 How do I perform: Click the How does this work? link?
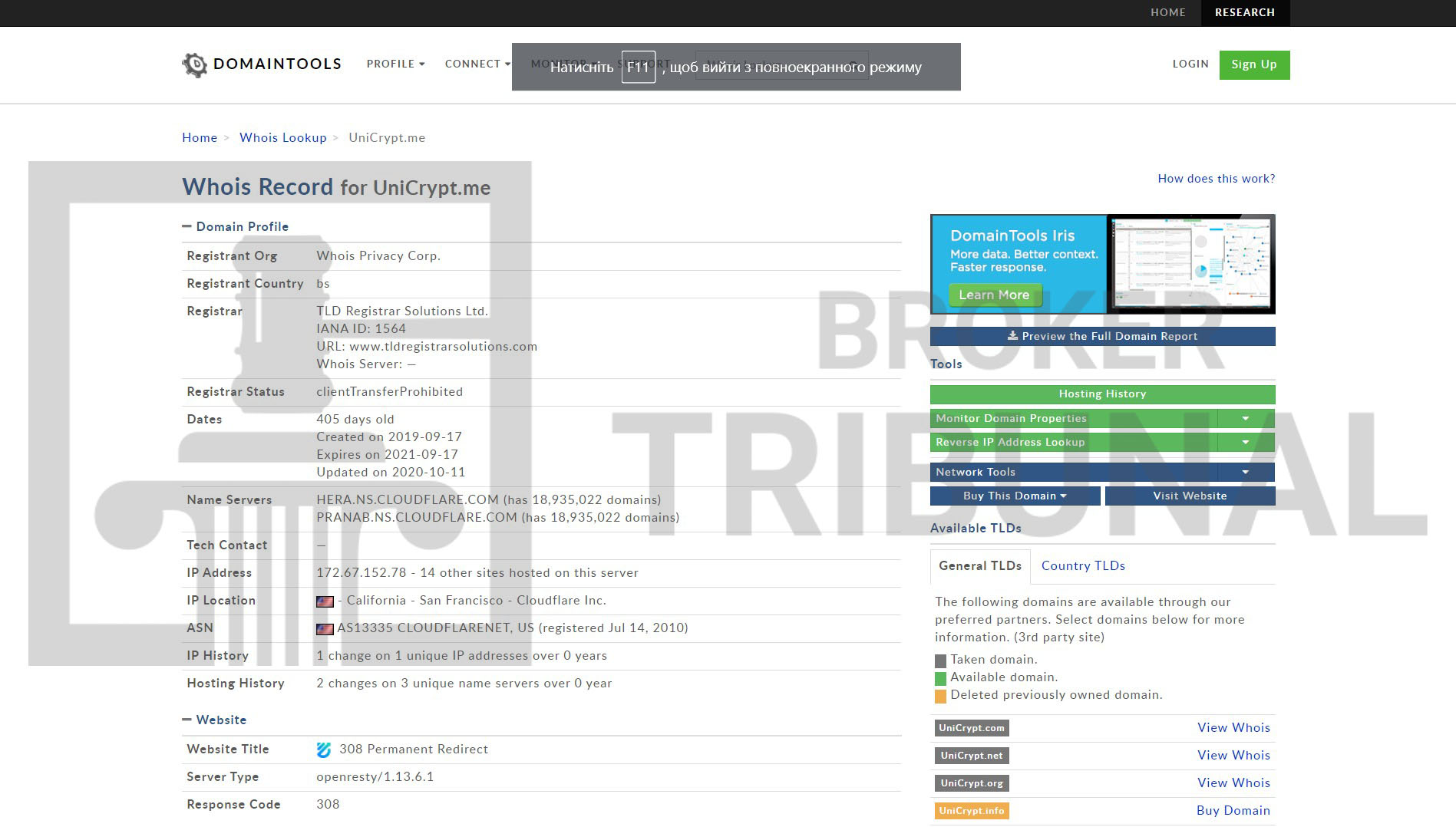tap(1217, 179)
